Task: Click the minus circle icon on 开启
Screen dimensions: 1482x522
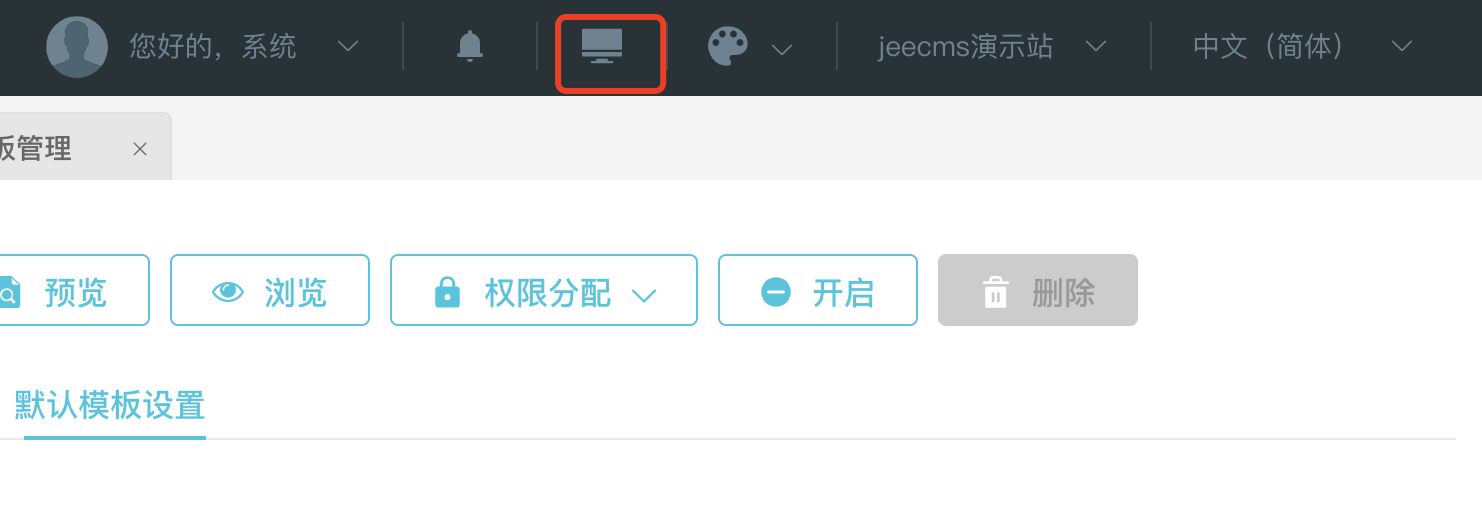Action: pos(776,292)
